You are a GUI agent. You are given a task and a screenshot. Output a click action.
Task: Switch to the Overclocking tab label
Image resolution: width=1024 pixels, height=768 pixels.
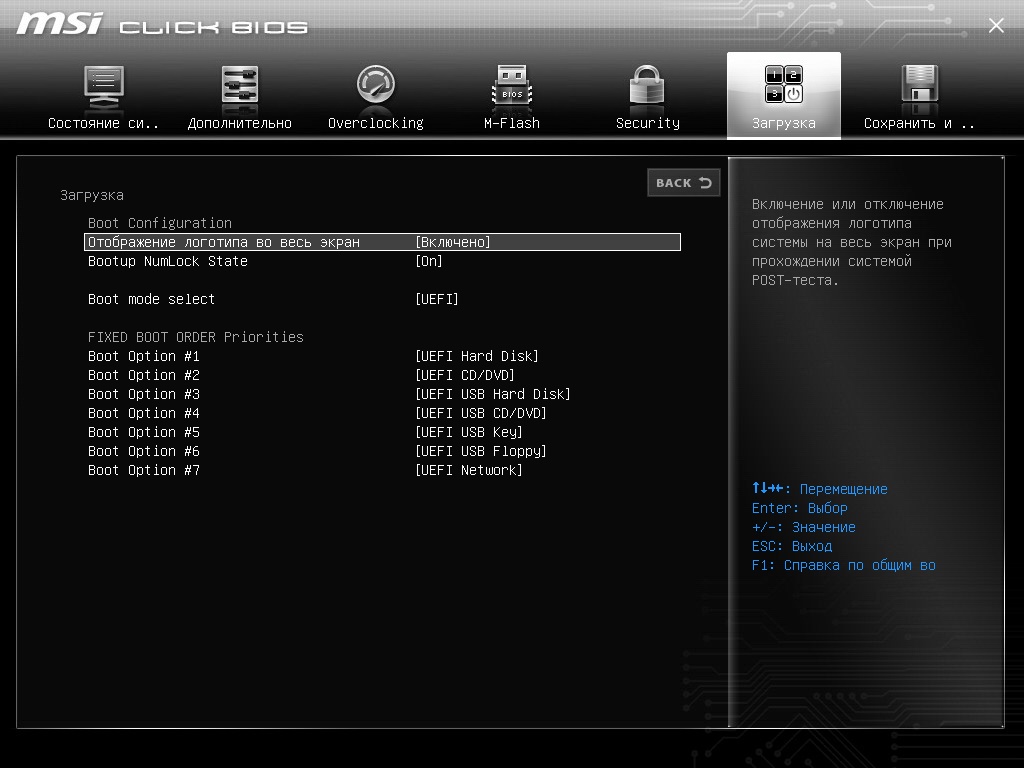[x=376, y=123]
